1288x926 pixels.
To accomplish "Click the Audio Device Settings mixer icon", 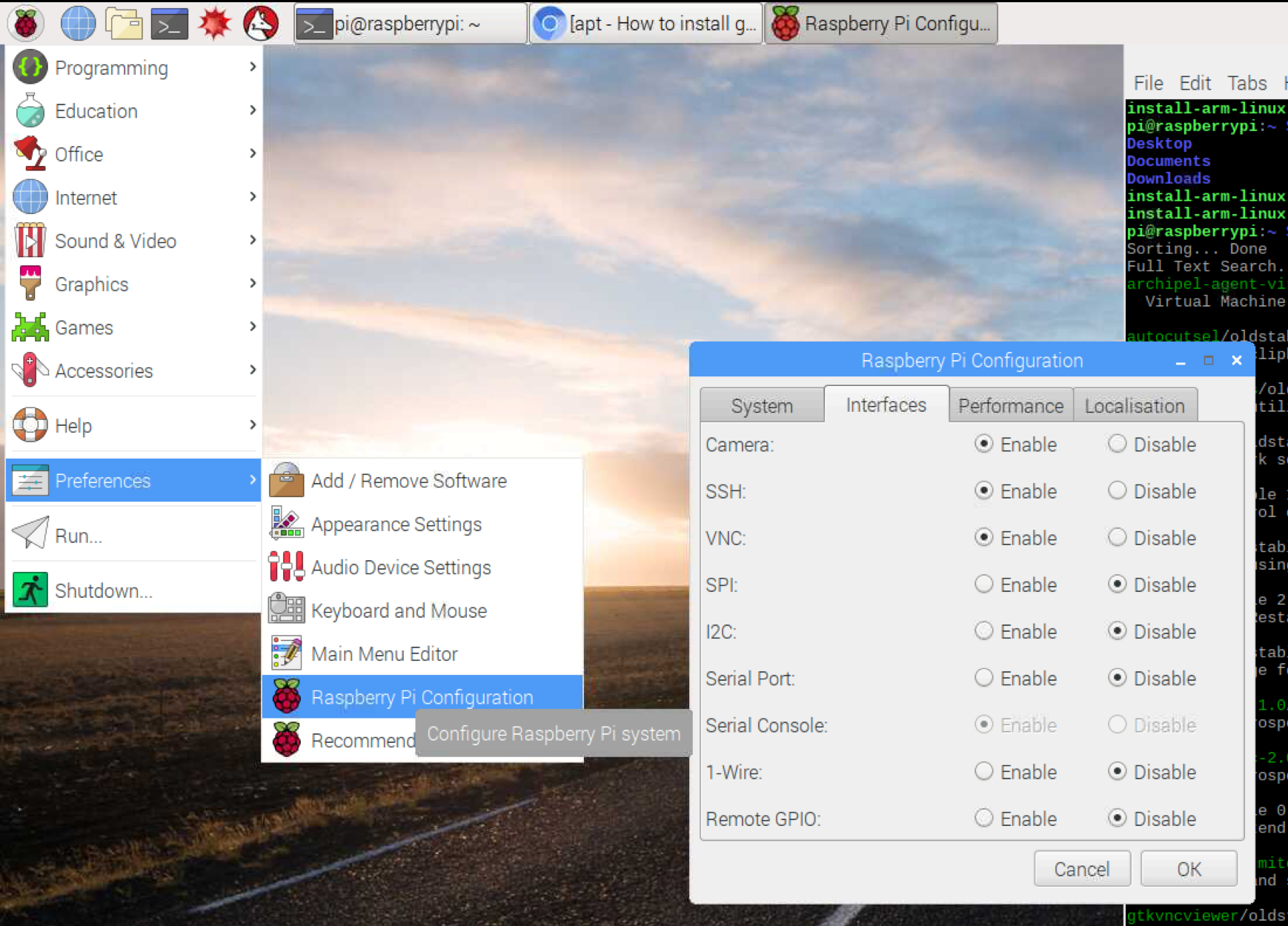I will 287,567.
